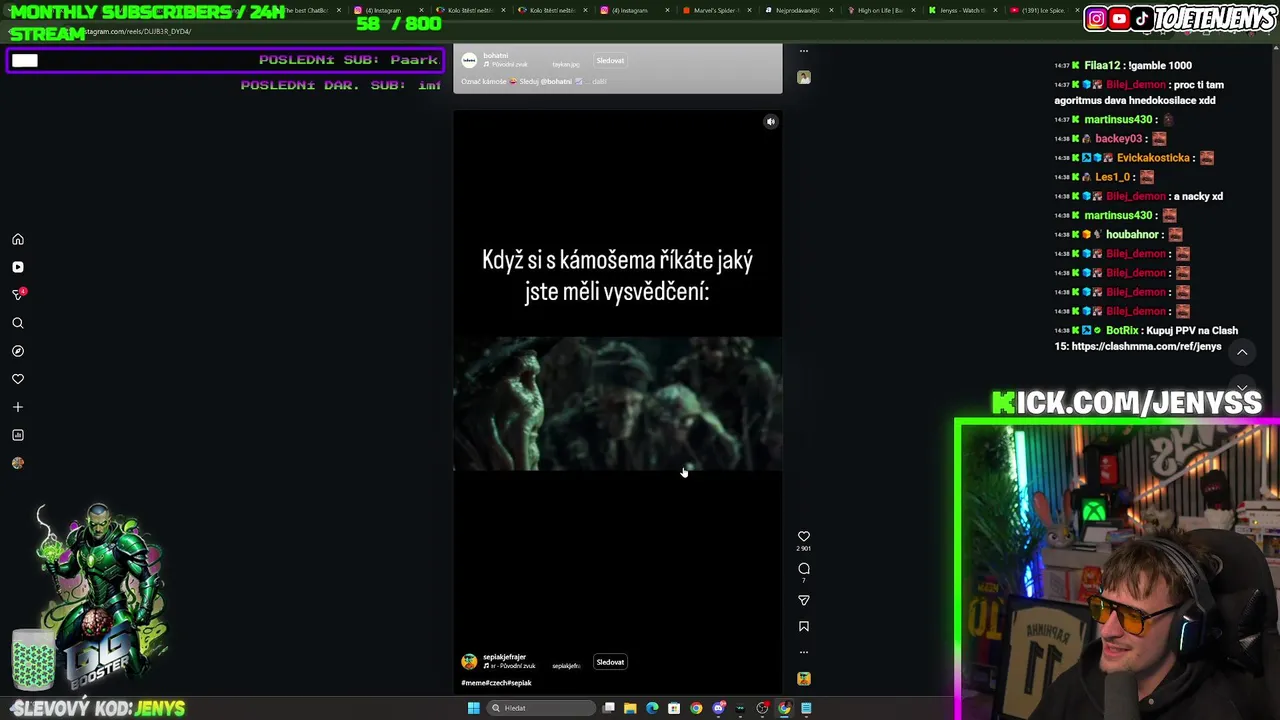Open Původní zvuk audio link of sepiakjefrajer
This screenshot has width=1280, height=720.
(510, 666)
